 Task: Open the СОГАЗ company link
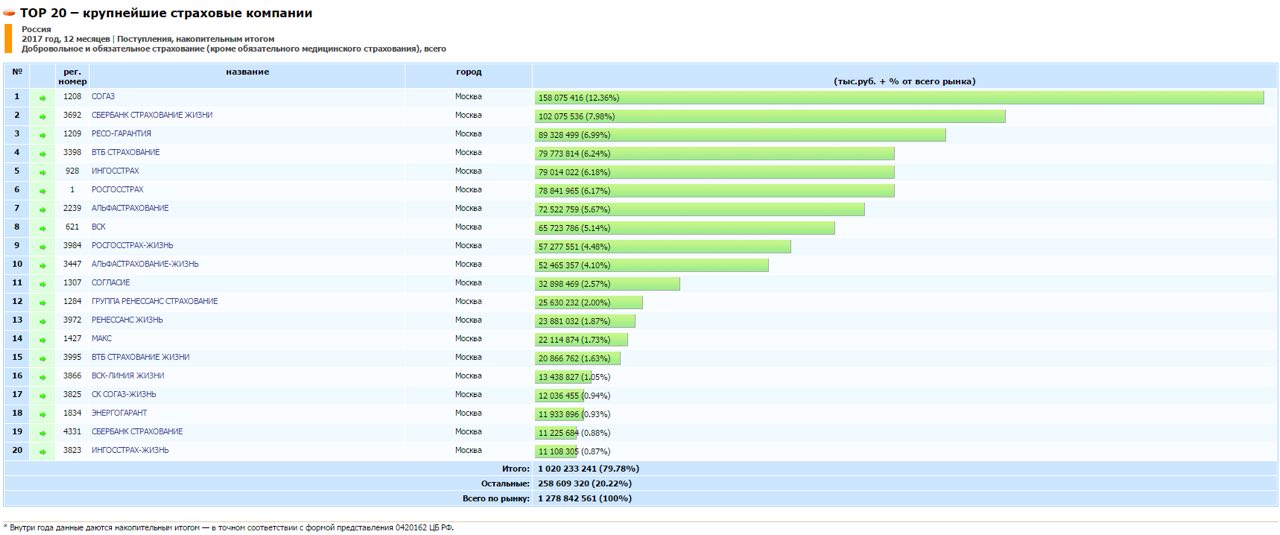[103, 97]
